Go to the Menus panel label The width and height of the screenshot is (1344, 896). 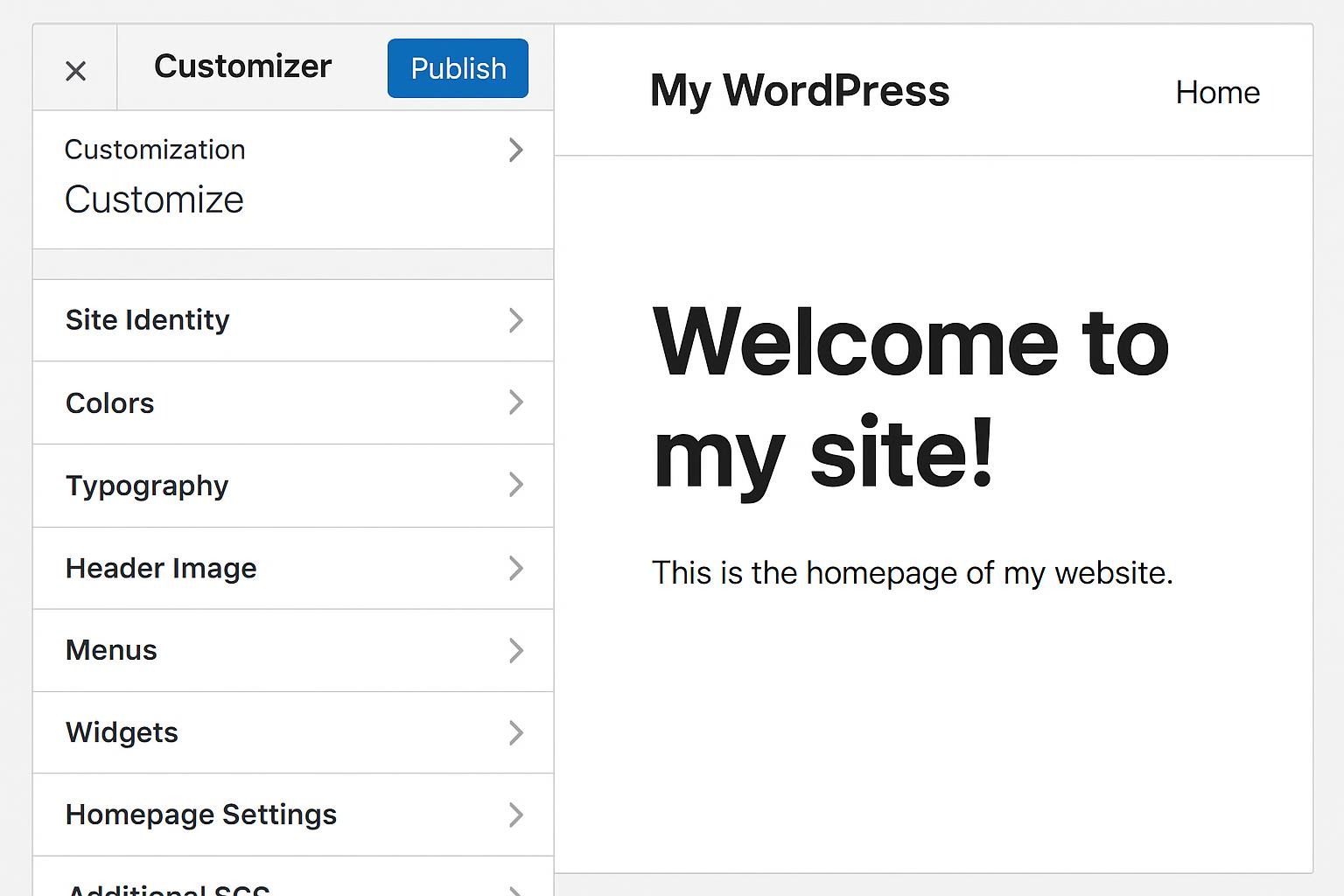point(111,650)
